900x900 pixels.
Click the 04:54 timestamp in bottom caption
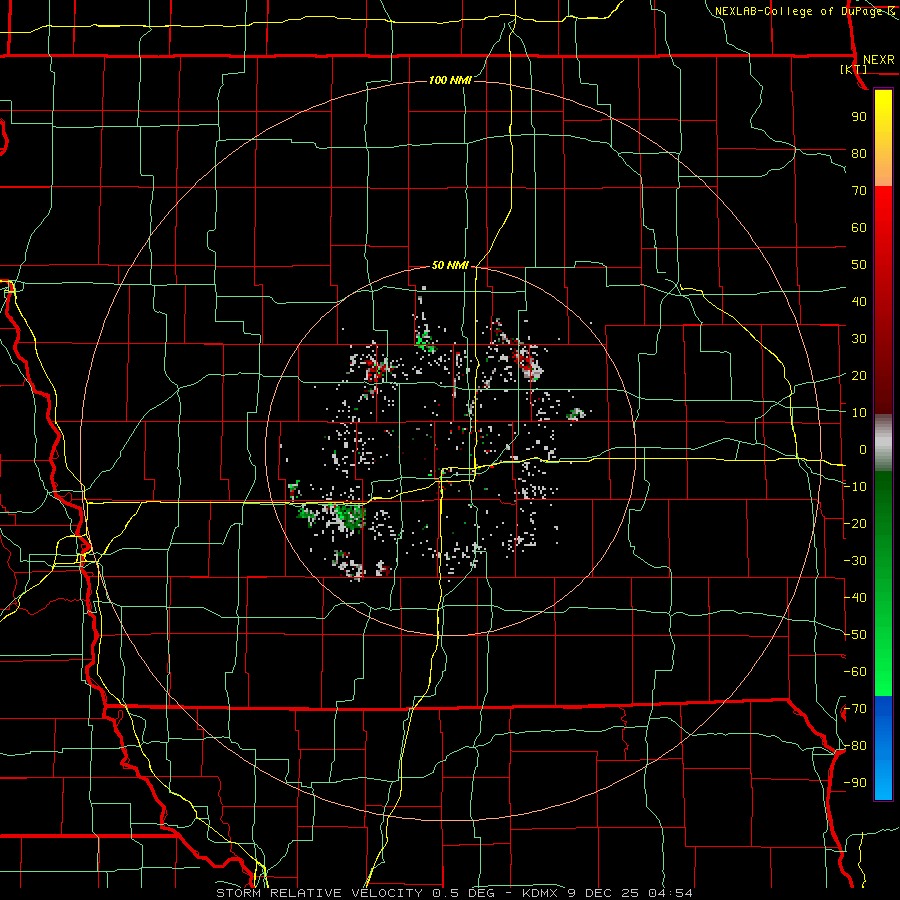click(x=670, y=893)
